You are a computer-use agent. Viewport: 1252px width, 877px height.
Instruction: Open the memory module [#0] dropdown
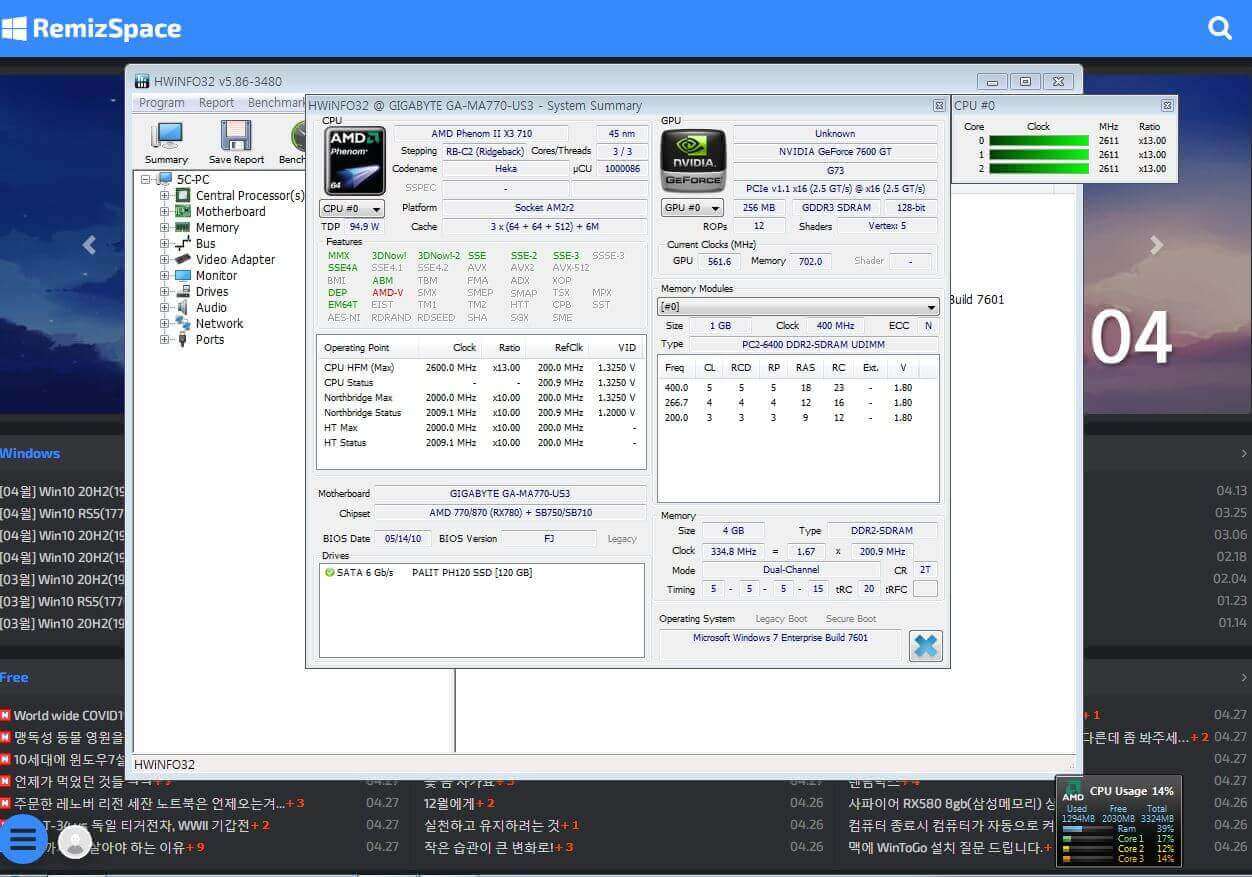coord(798,307)
